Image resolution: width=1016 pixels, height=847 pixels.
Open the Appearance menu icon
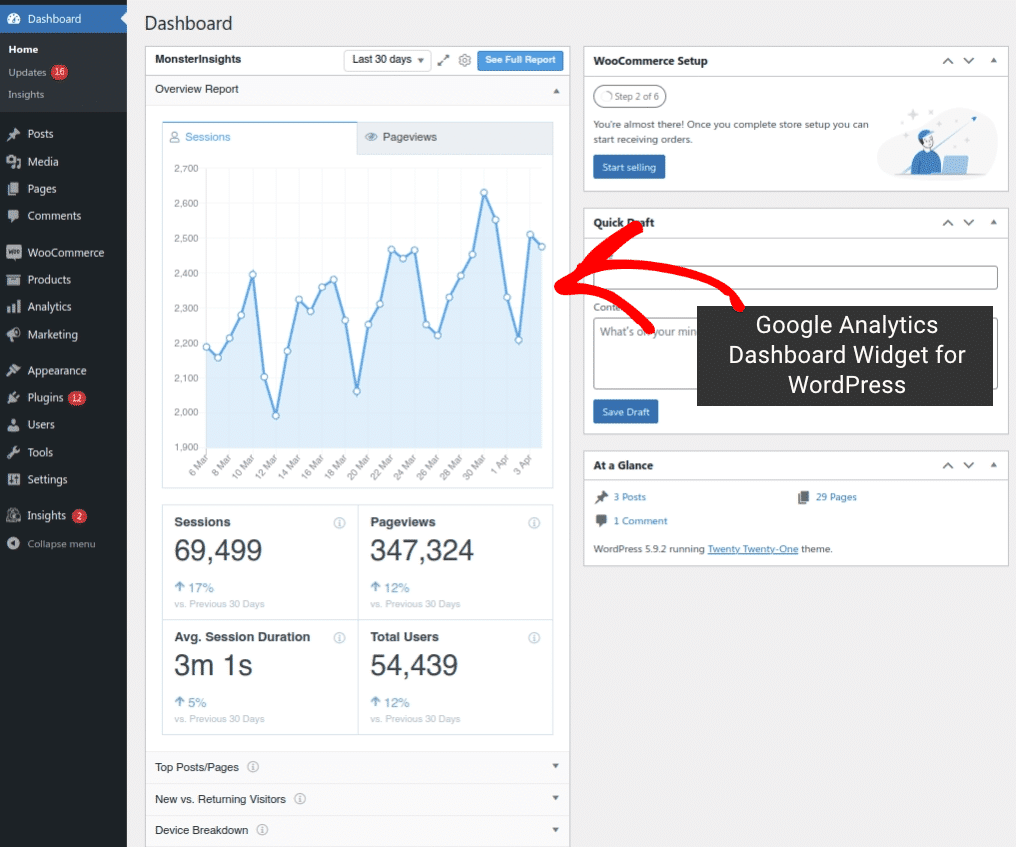pyautogui.click(x=16, y=370)
